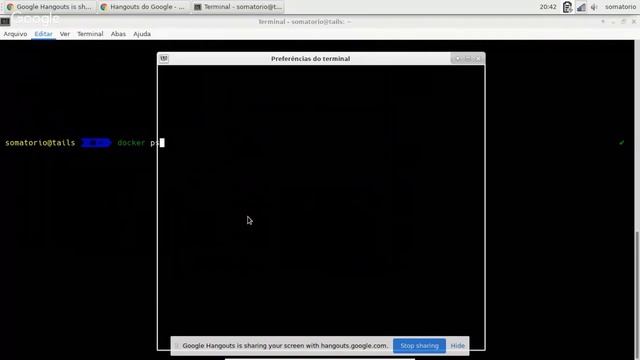Click the Stop sharing button
This screenshot has width=640, height=360.
[x=419, y=346]
